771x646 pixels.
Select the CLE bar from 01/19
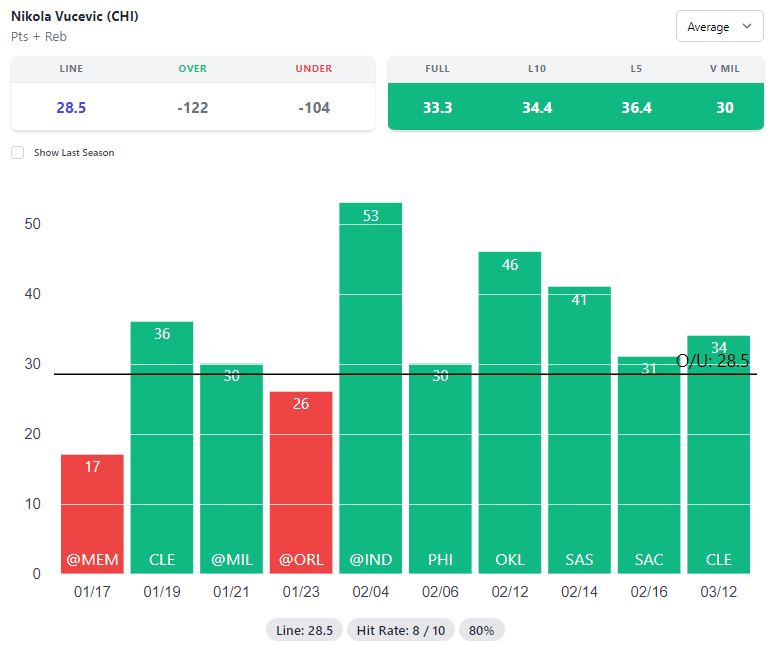coord(162,450)
